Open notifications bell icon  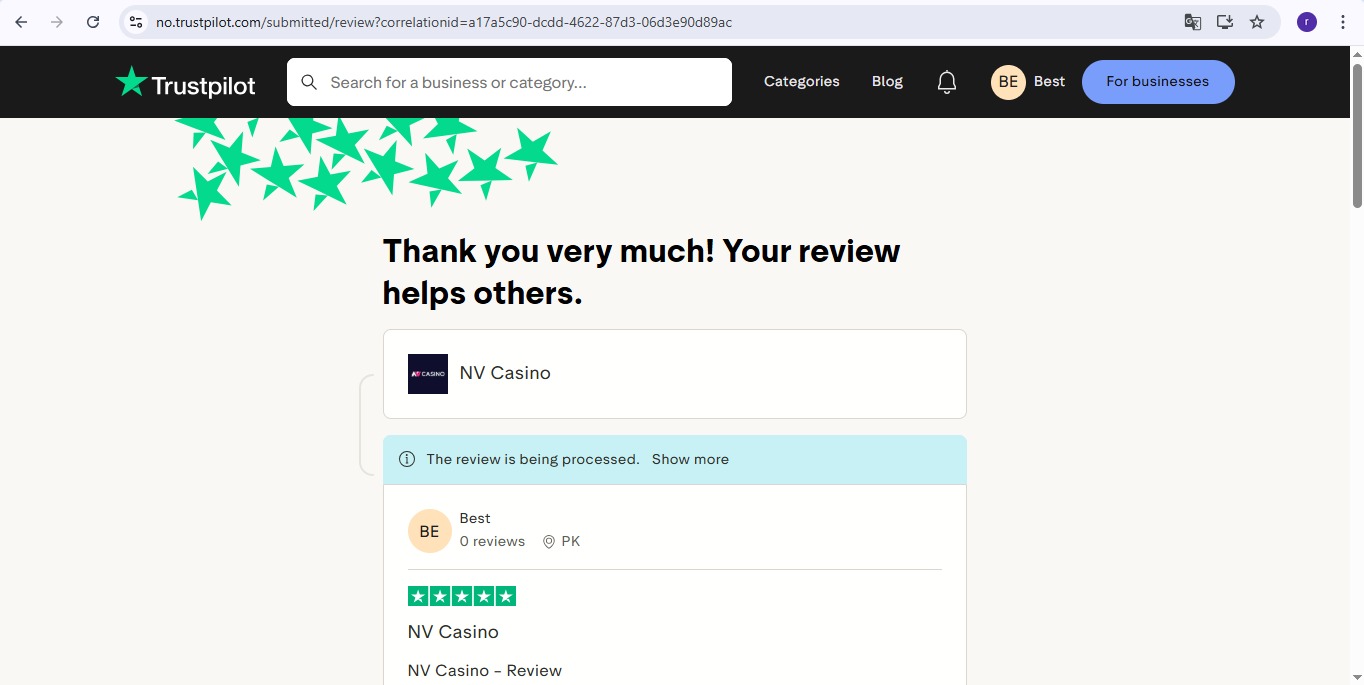point(947,82)
